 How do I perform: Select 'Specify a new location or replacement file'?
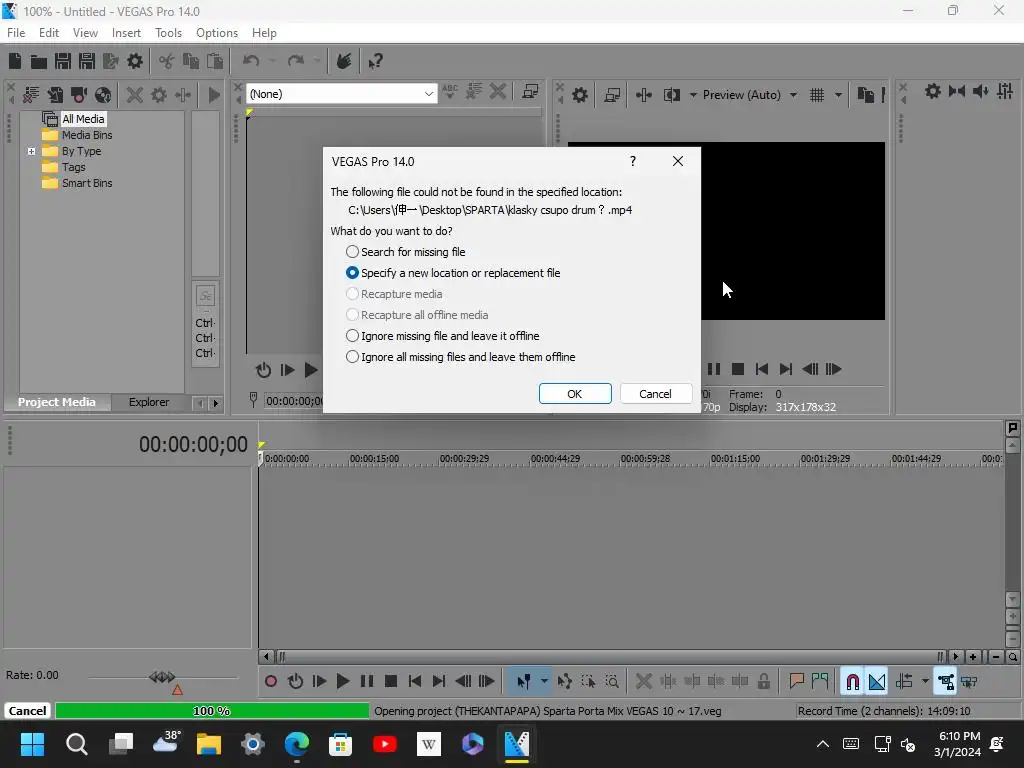pyautogui.click(x=453, y=273)
